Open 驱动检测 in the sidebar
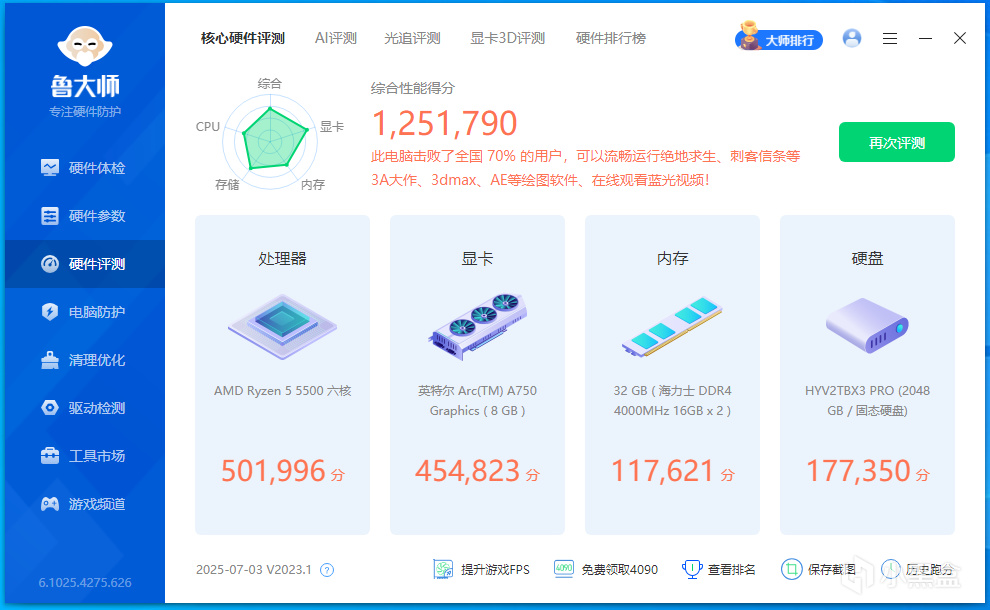Screen dimensions: 990x610 tap(85, 408)
